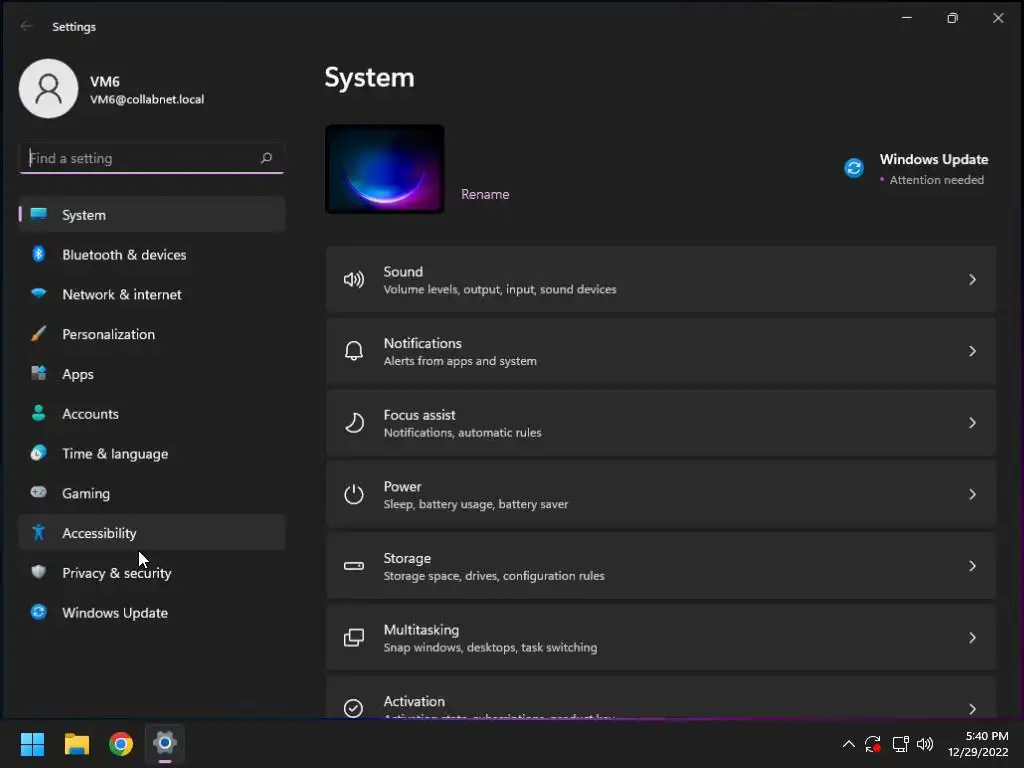The image size is (1024, 768).
Task: Launch Google Chrome from taskbar
Action: pos(121,744)
